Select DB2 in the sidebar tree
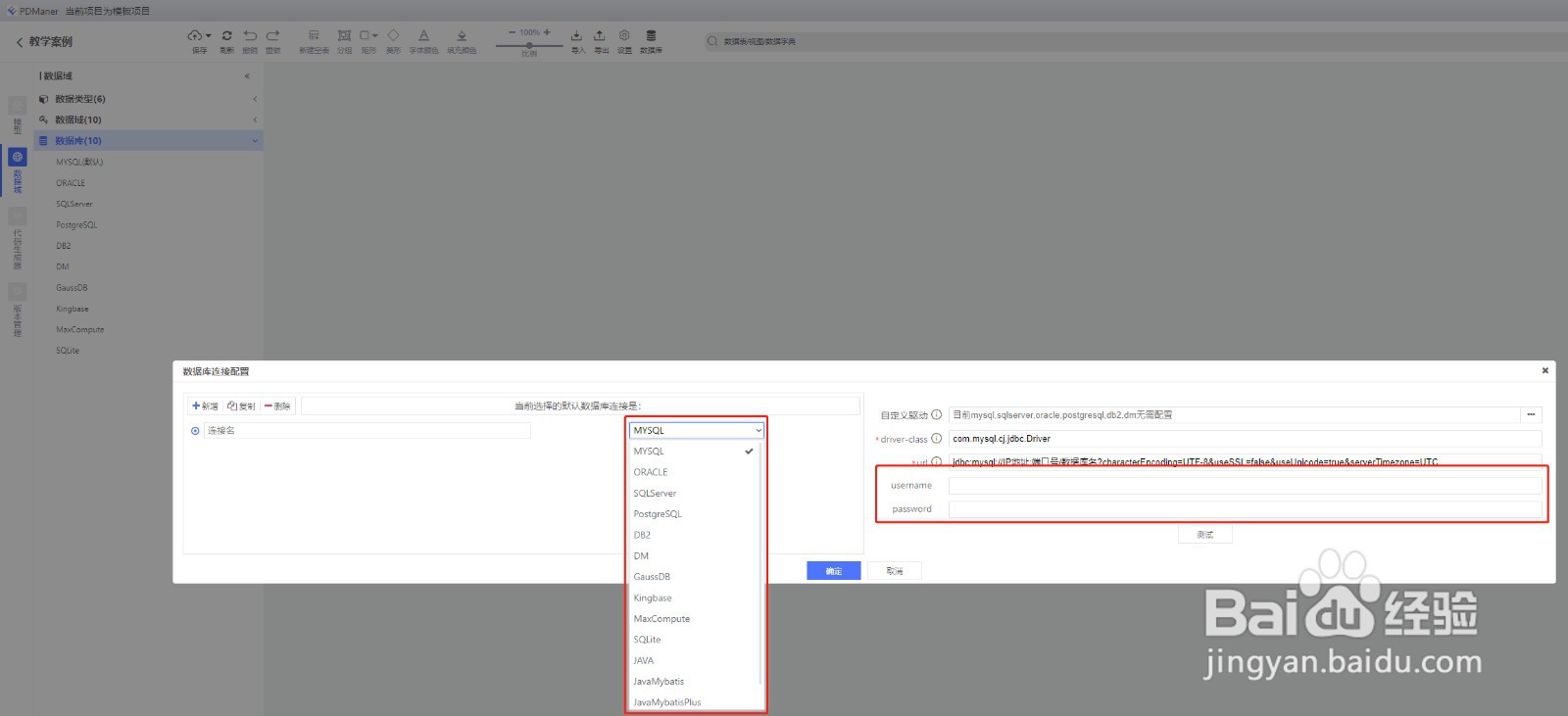 coord(64,246)
